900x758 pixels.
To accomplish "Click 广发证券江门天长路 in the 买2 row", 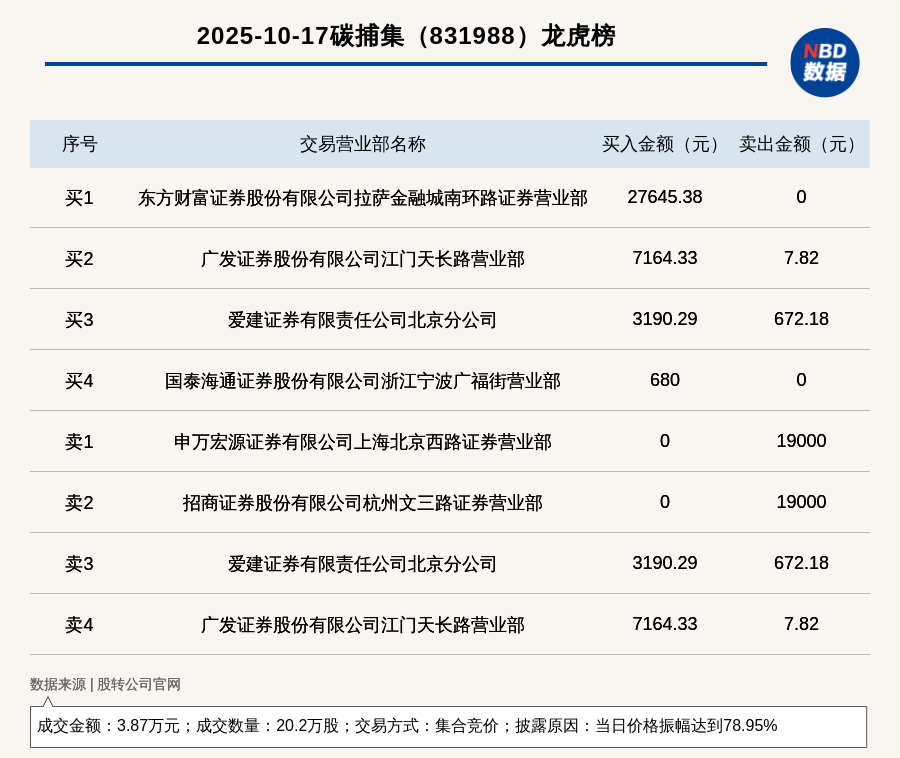I will [362, 259].
